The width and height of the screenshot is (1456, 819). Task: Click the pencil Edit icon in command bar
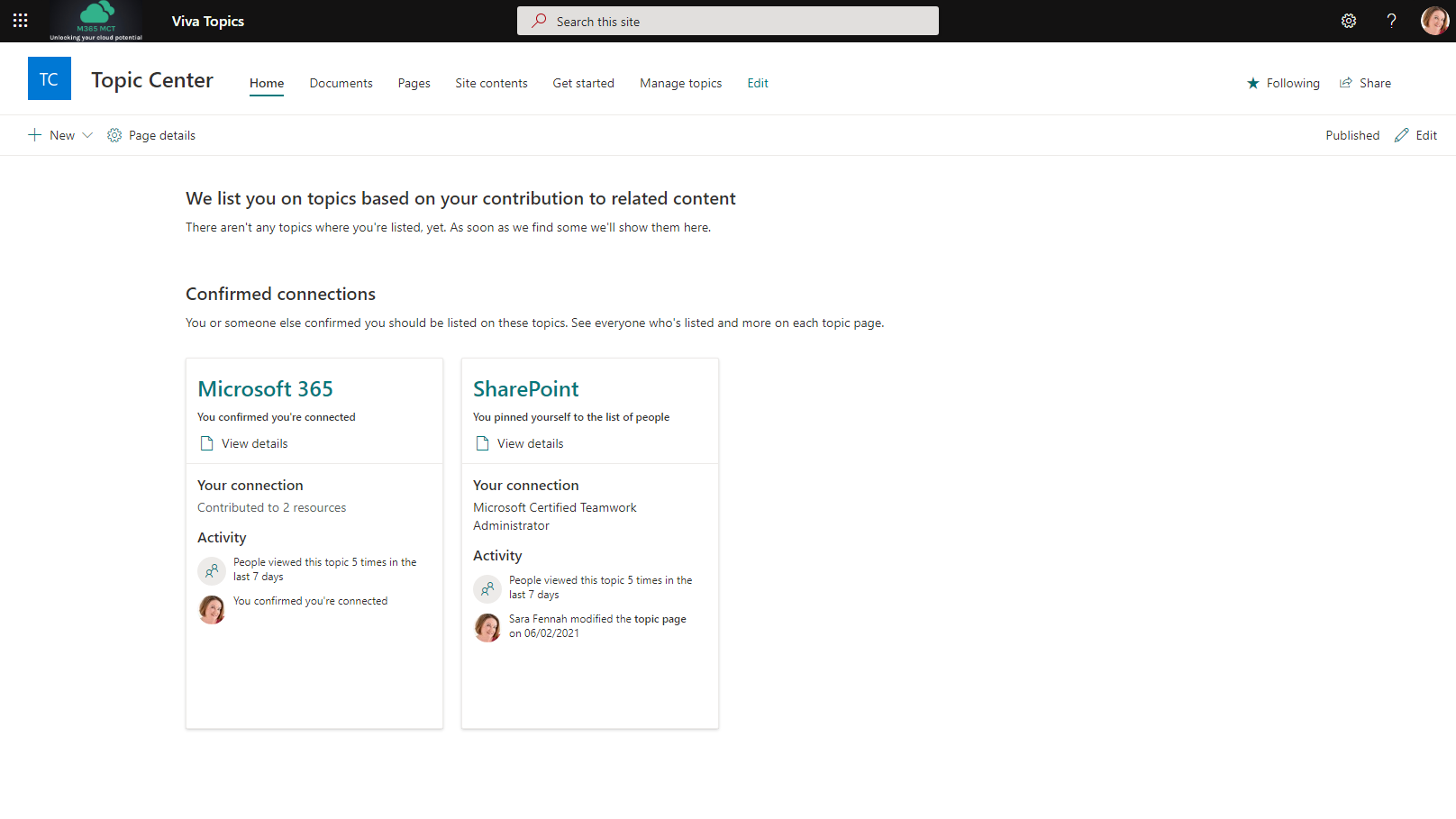[x=1401, y=135]
